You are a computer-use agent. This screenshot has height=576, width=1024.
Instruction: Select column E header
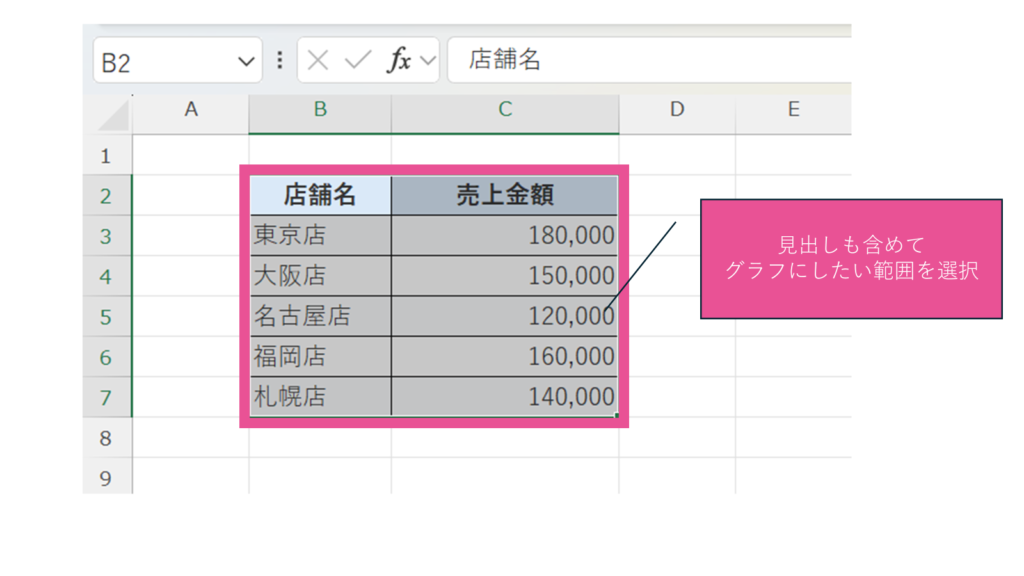click(793, 110)
